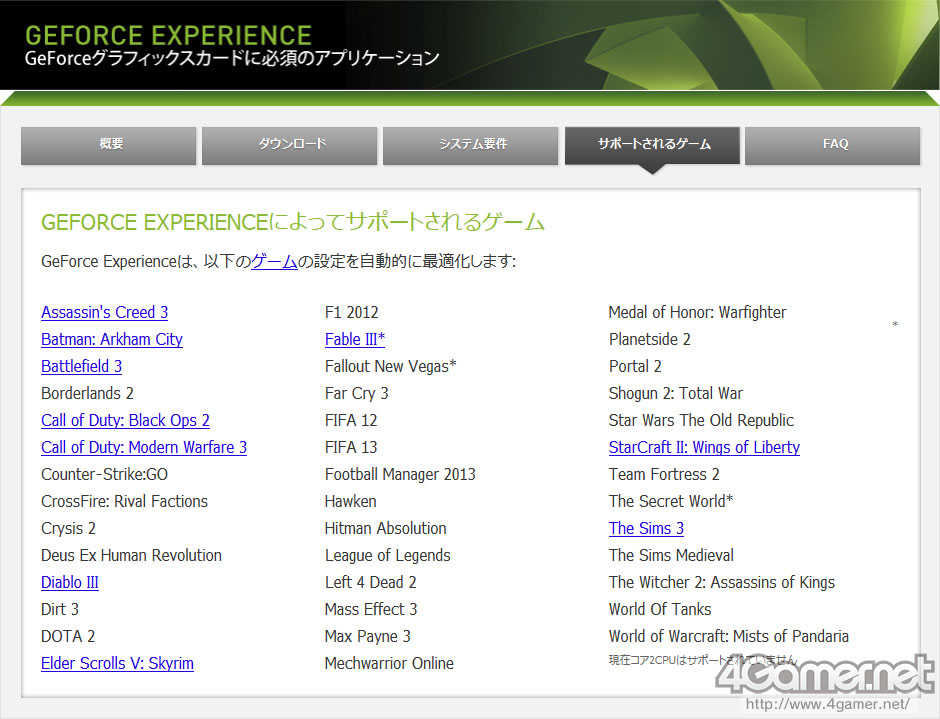Image resolution: width=940 pixels, height=719 pixels.
Task: Open the サポートされるゲーム tab
Action: (x=652, y=145)
